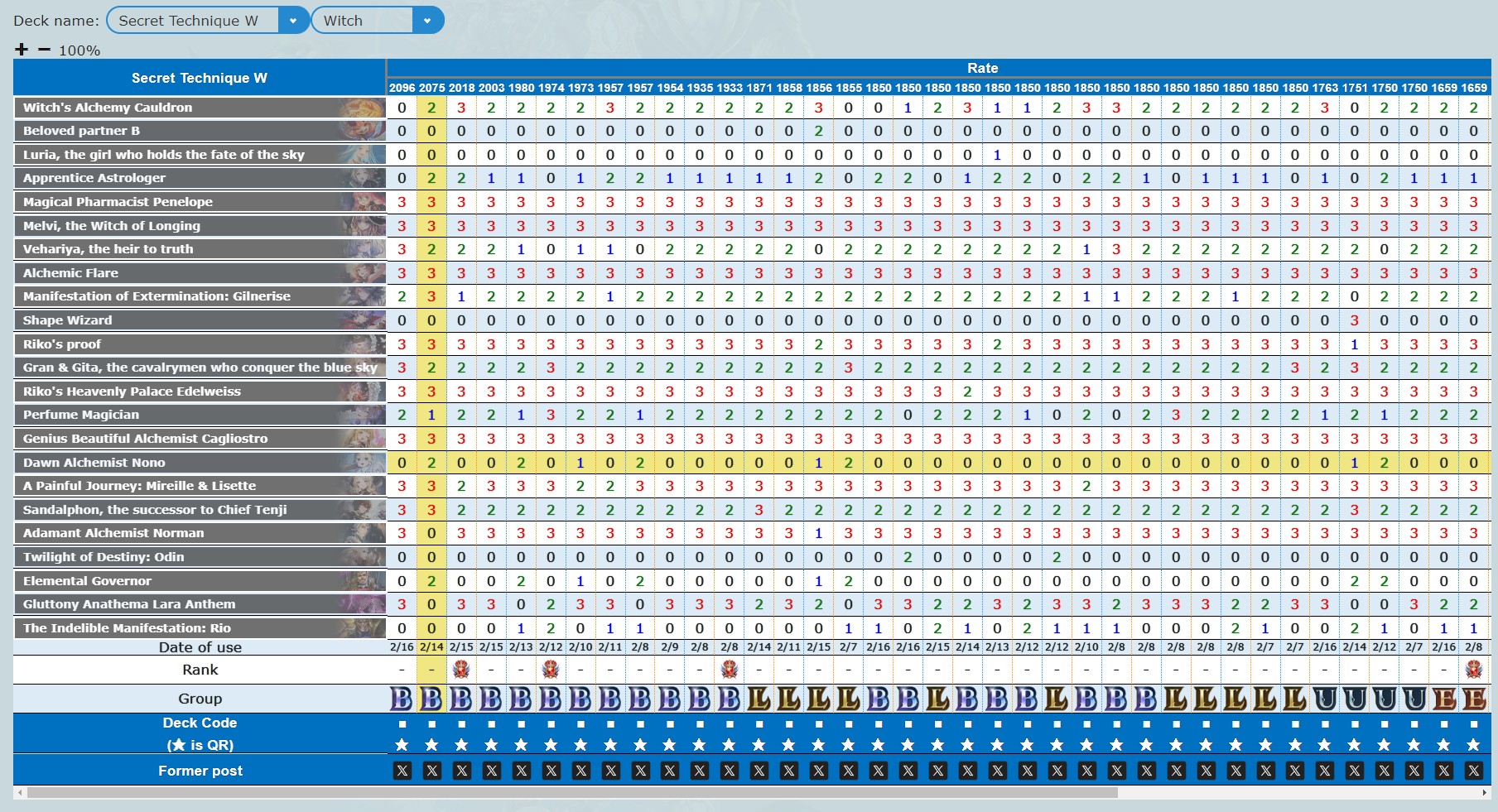Click card row Dawn Alchemist Nono
This screenshot has height=812, width=1498.
tap(200, 463)
